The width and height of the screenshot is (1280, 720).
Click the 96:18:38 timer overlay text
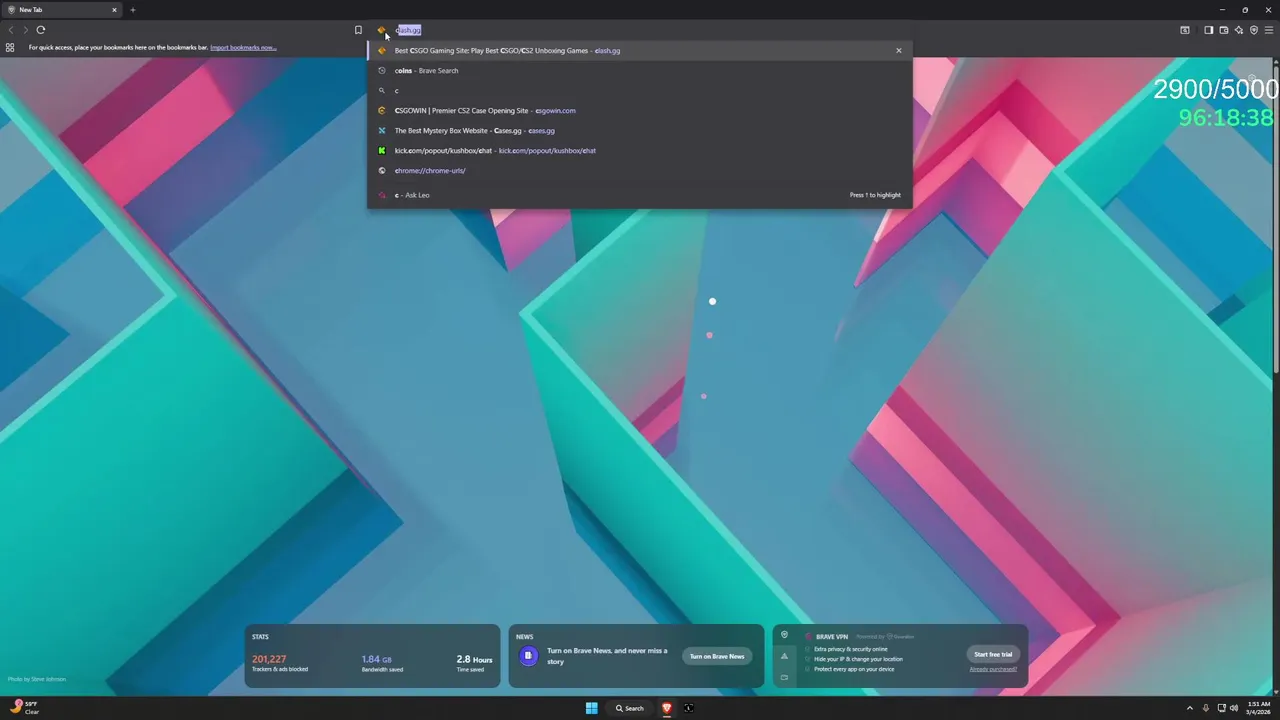[1228, 117]
